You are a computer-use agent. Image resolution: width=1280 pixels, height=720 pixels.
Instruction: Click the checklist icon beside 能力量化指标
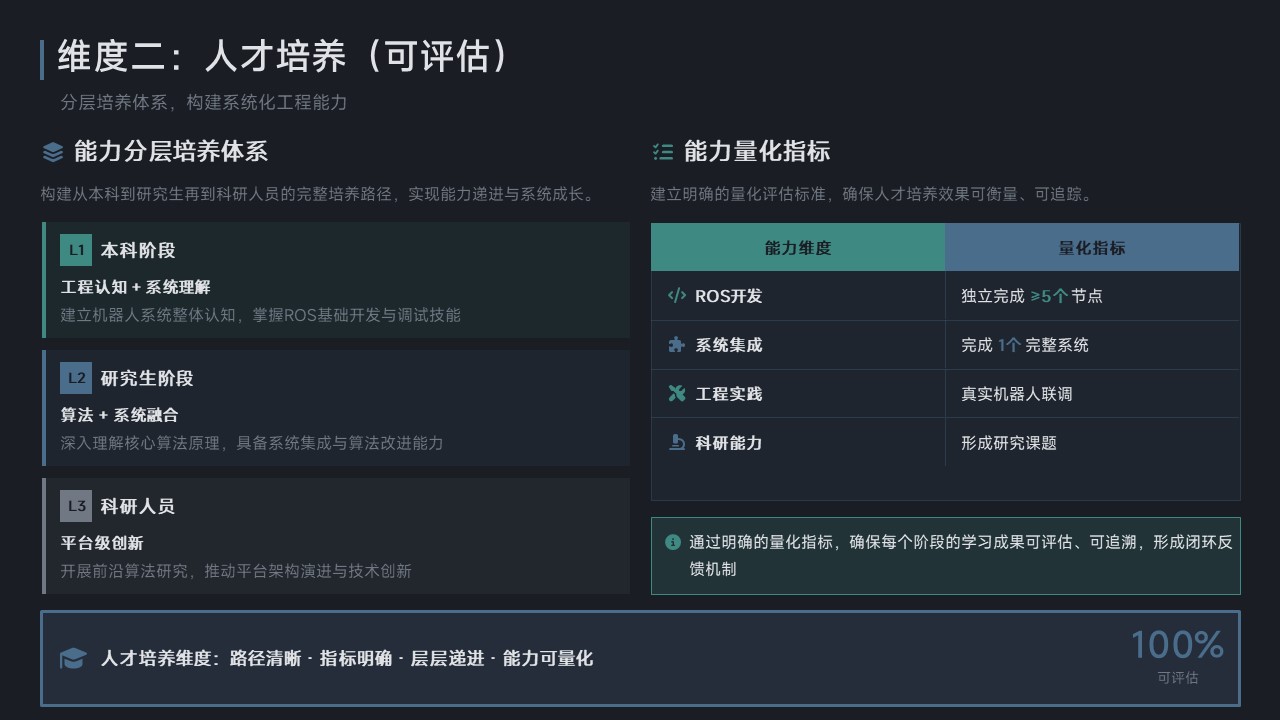click(x=662, y=152)
